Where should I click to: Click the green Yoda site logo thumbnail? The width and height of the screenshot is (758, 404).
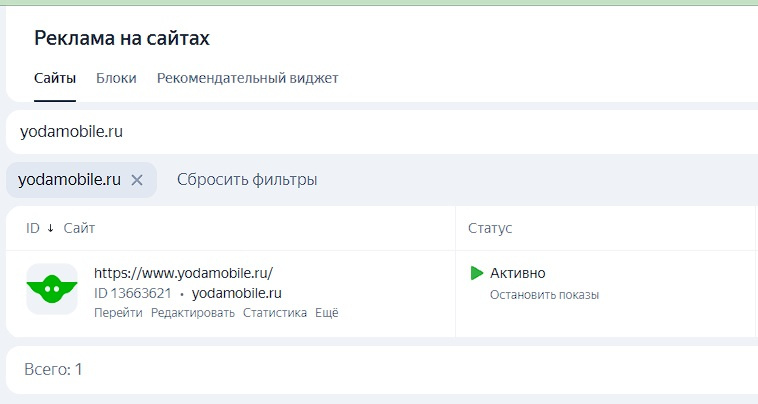click(x=52, y=289)
